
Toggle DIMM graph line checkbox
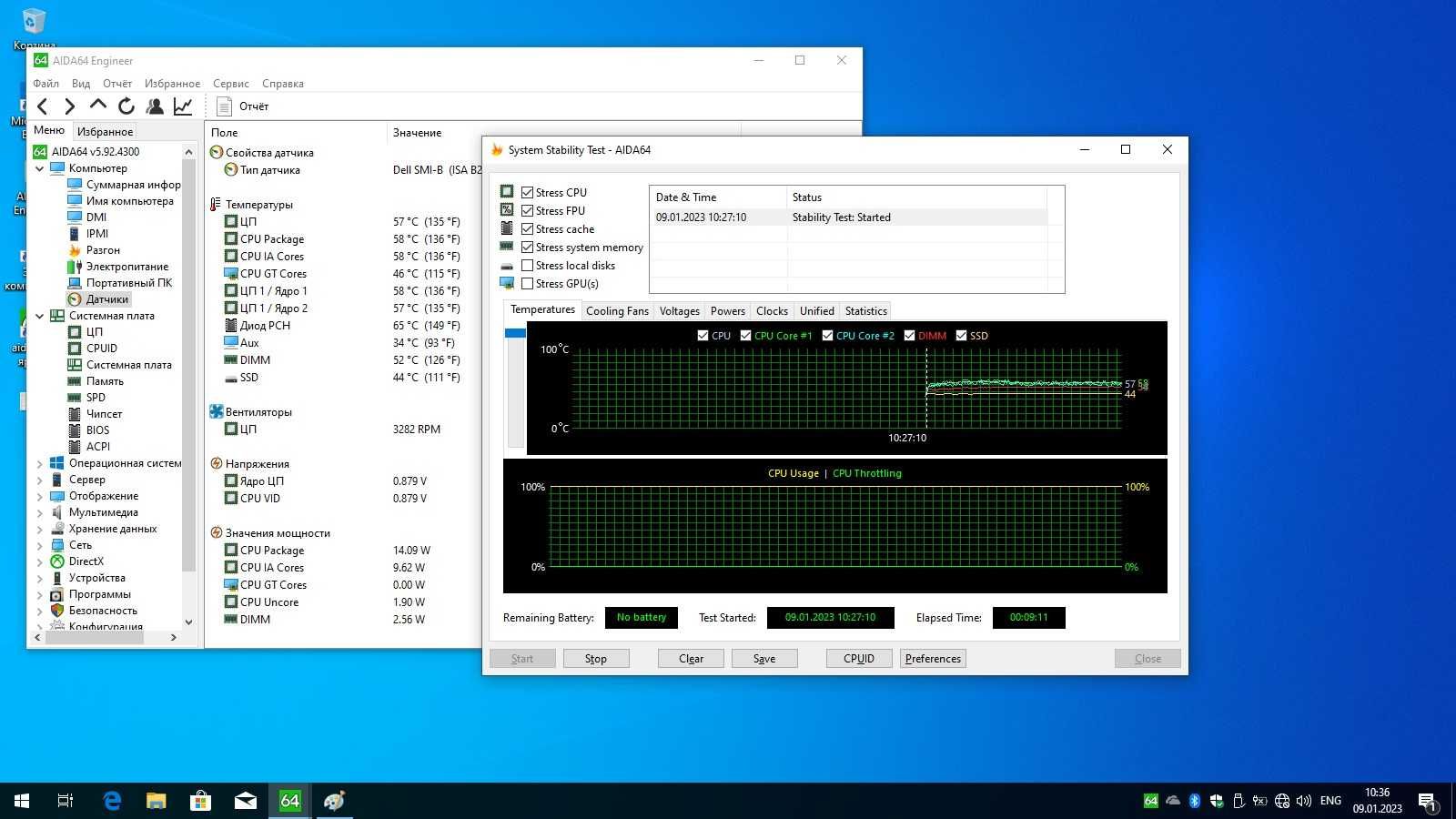point(909,336)
